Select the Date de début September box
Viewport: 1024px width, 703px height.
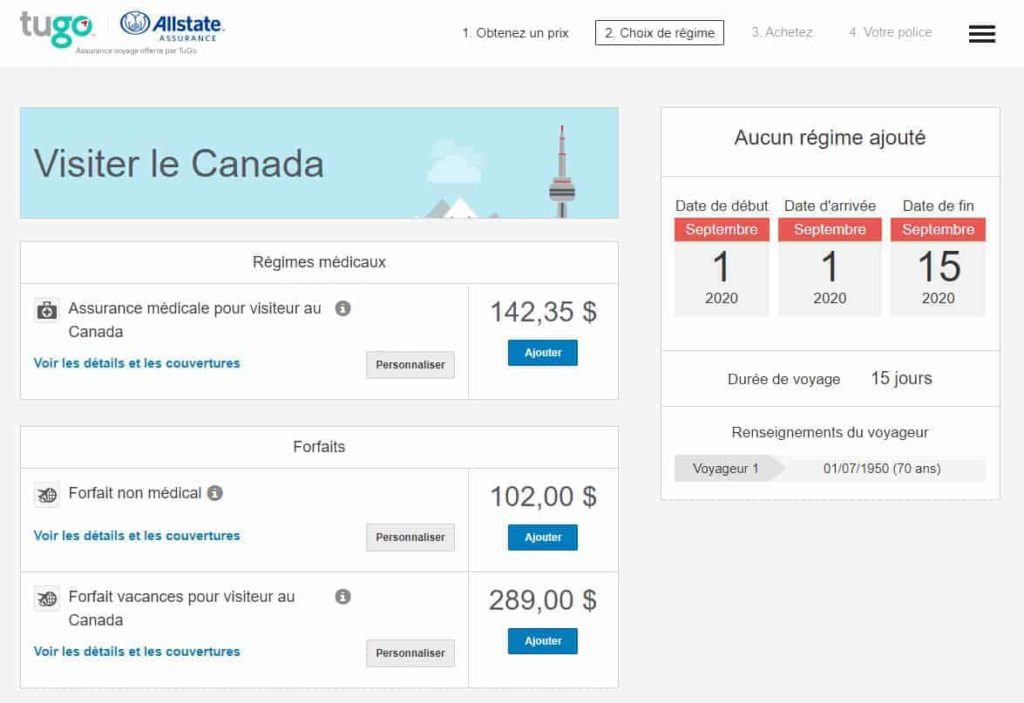coord(721,229)
